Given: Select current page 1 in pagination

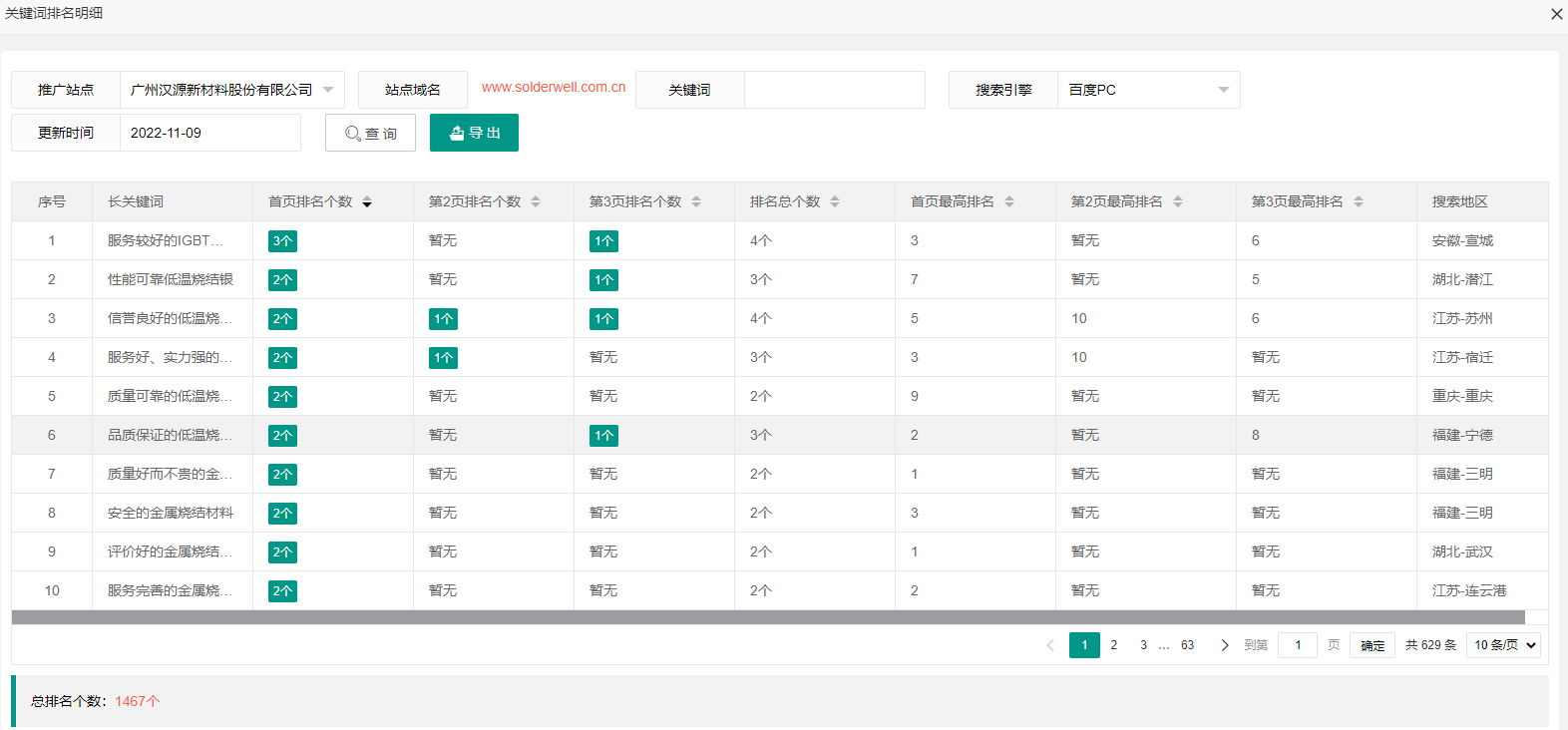Looking at the screenshot, I should (1084, 645).
